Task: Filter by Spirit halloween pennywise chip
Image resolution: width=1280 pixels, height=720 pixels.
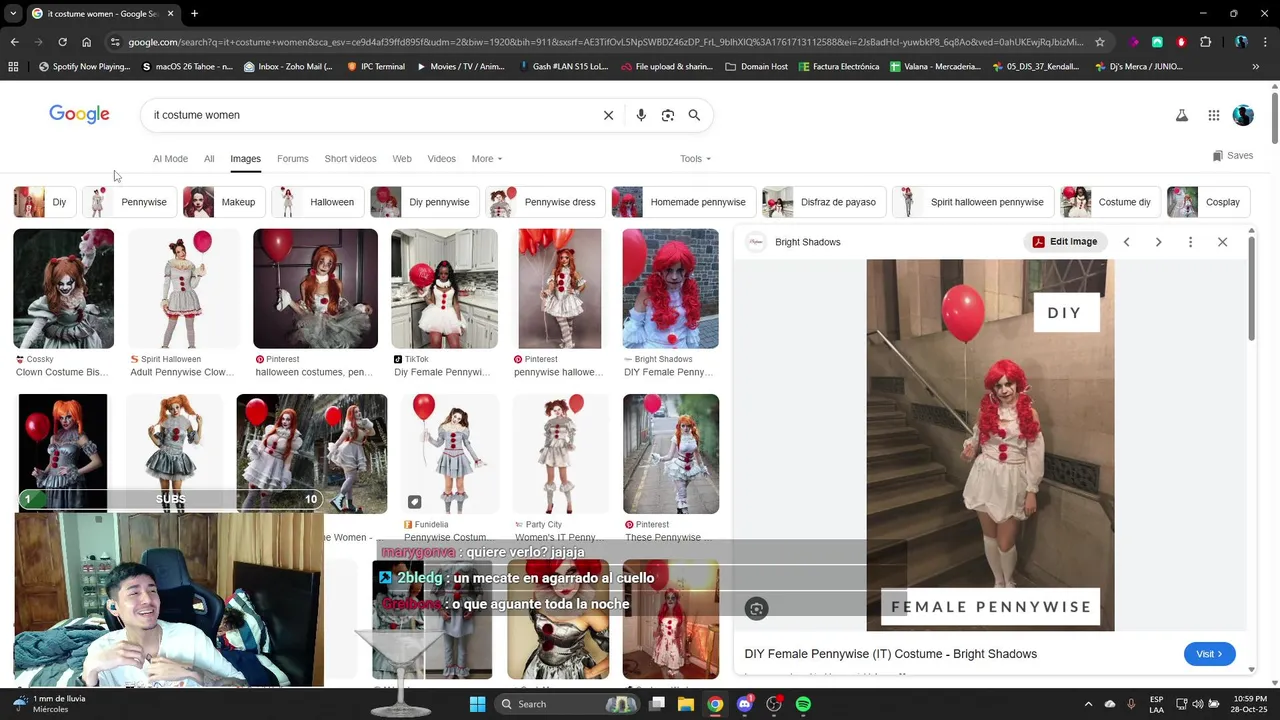Action: point(972,202)
